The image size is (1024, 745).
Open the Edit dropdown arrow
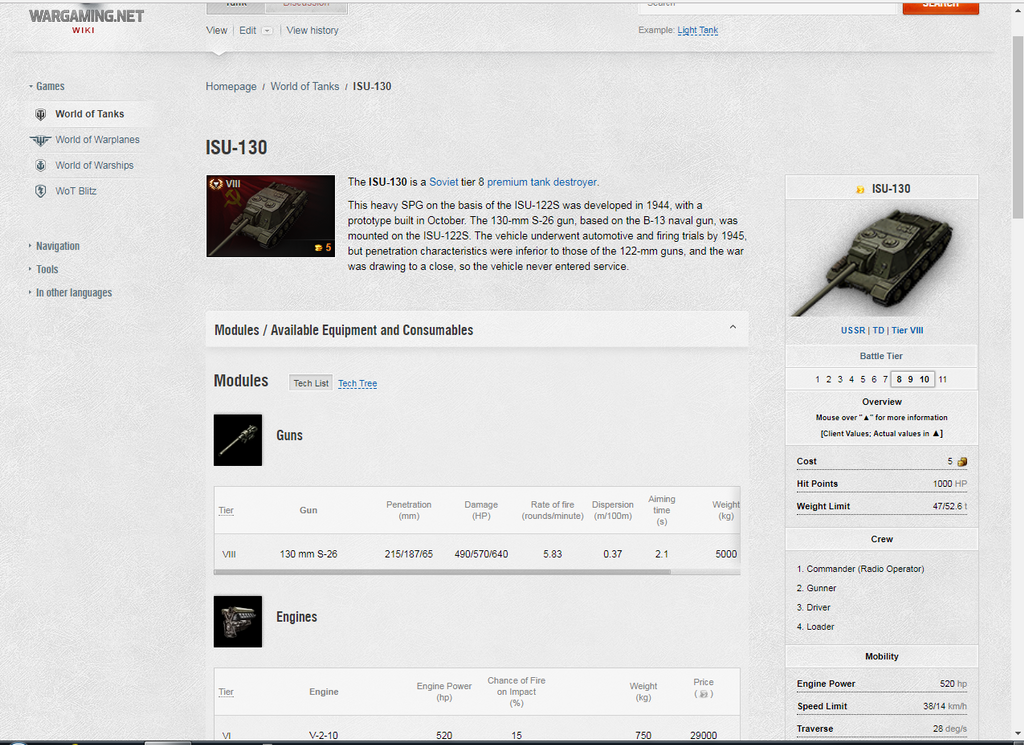pyautogui.click(x=267, y=31)
